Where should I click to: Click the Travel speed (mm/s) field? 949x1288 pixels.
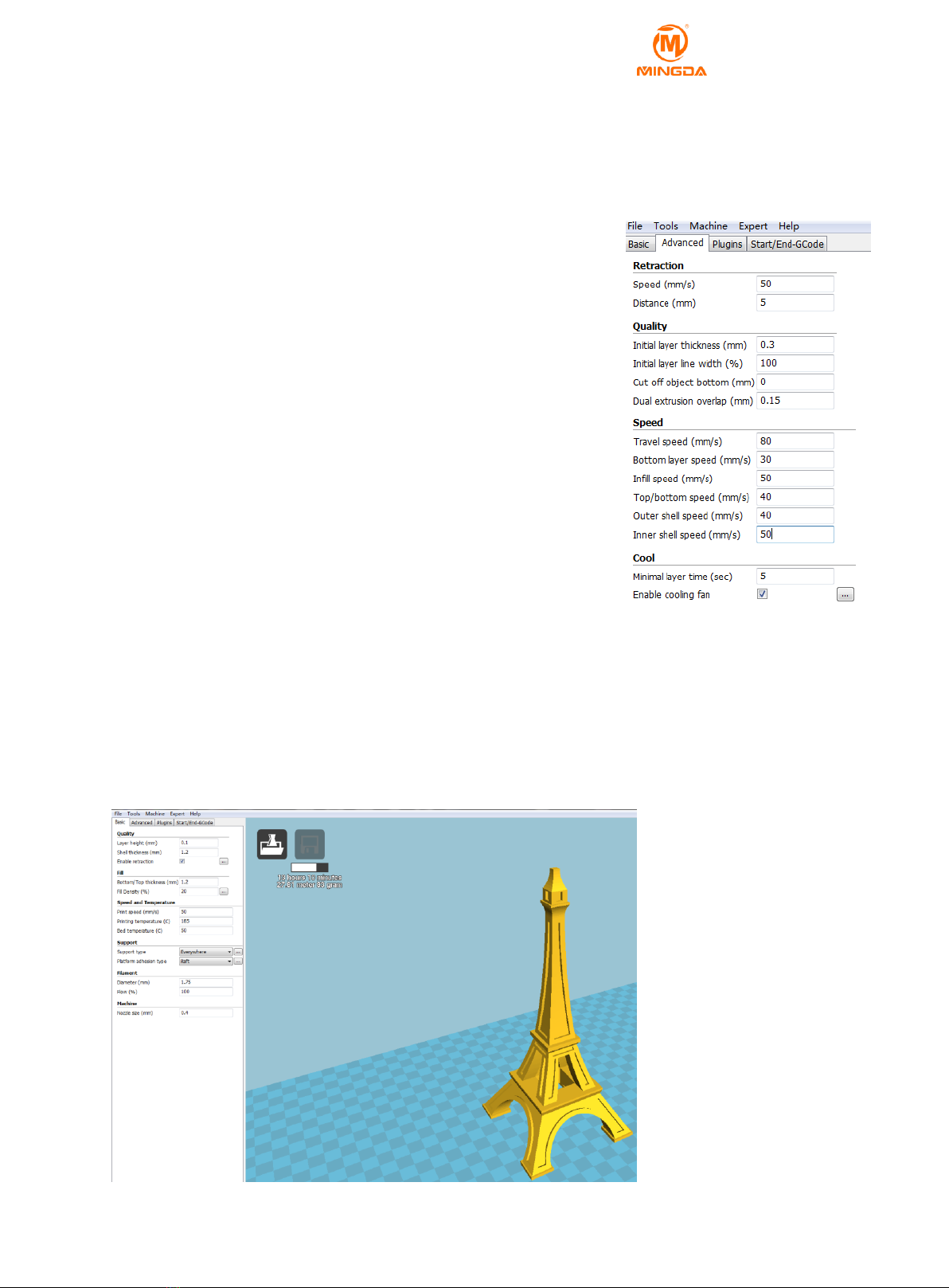click(795, 441)
